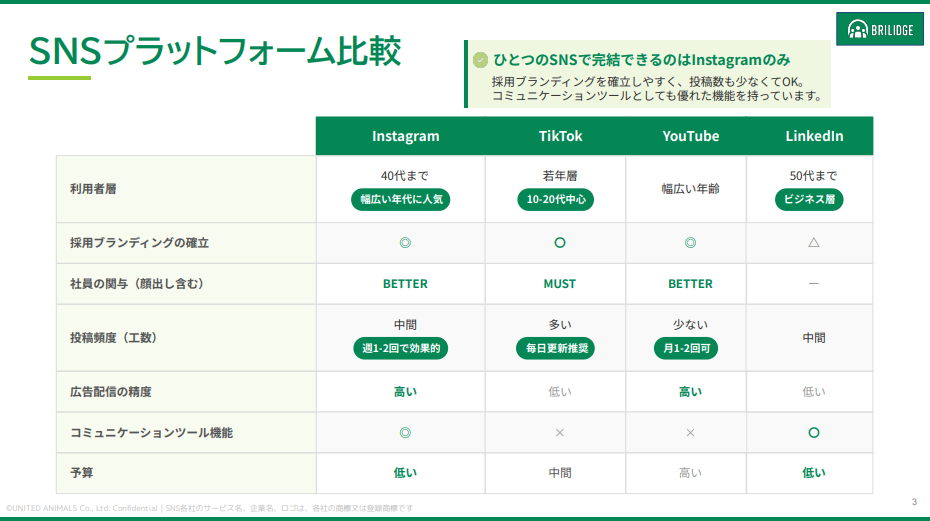Click the double-circle mark in YouTube's 採用ブランディング row
The width and height of the screenshot is (930, 521).
pyautogui.click(x=690, y=243)
